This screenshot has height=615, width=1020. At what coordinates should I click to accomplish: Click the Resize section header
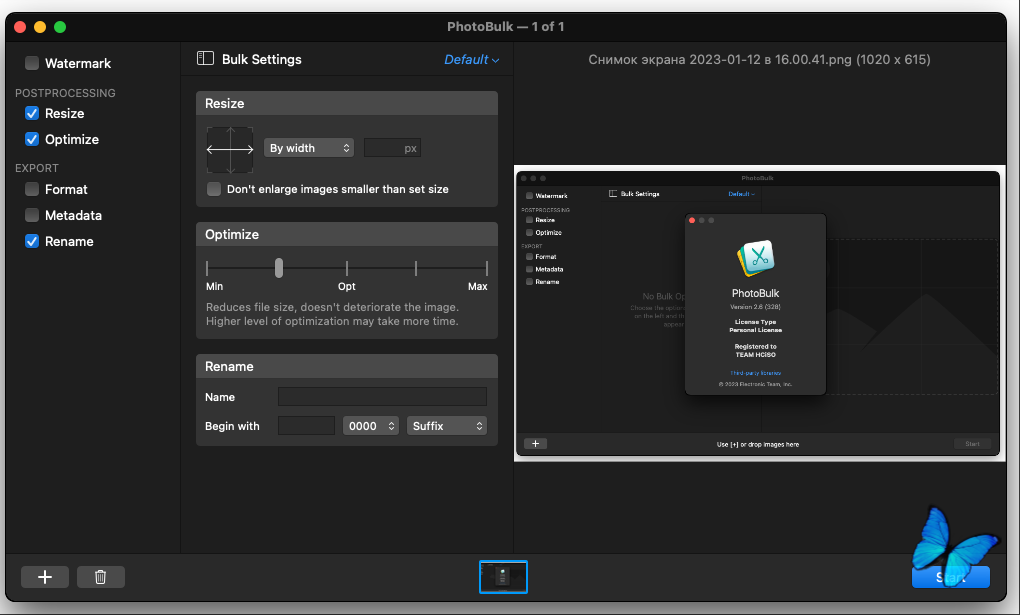click(347, 103)
